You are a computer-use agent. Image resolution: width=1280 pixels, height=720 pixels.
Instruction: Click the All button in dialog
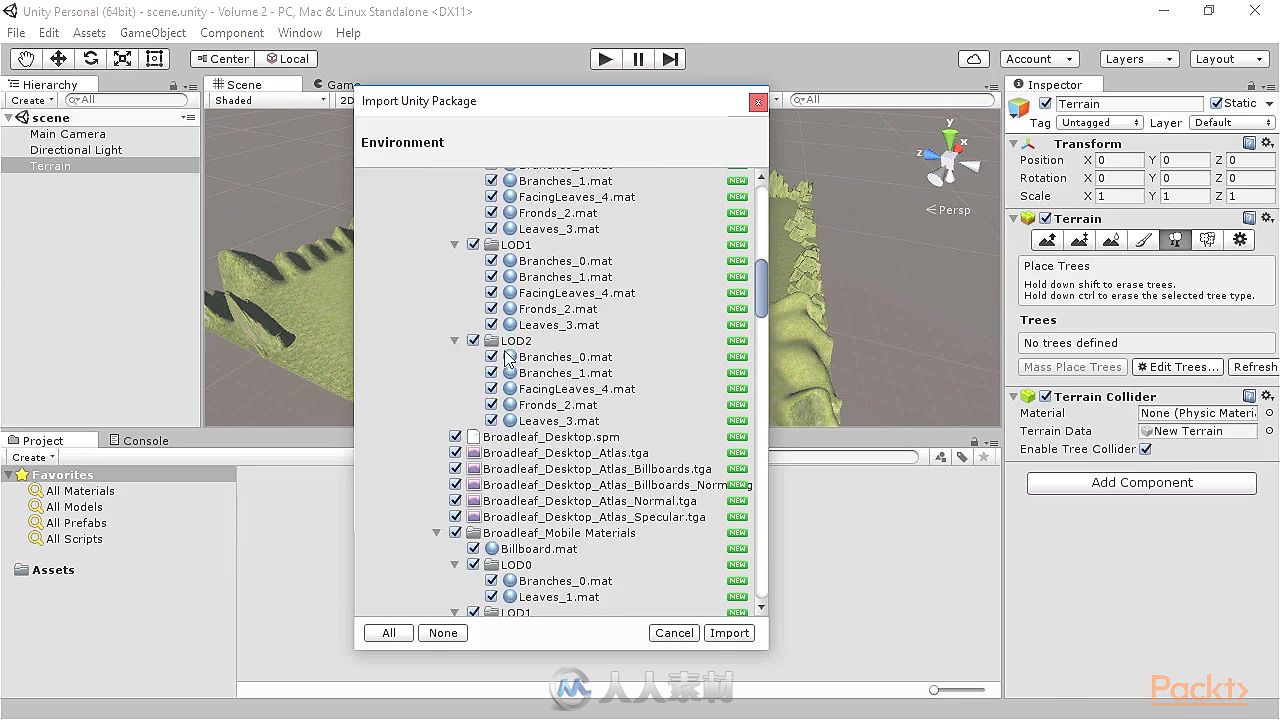(389, 633)
